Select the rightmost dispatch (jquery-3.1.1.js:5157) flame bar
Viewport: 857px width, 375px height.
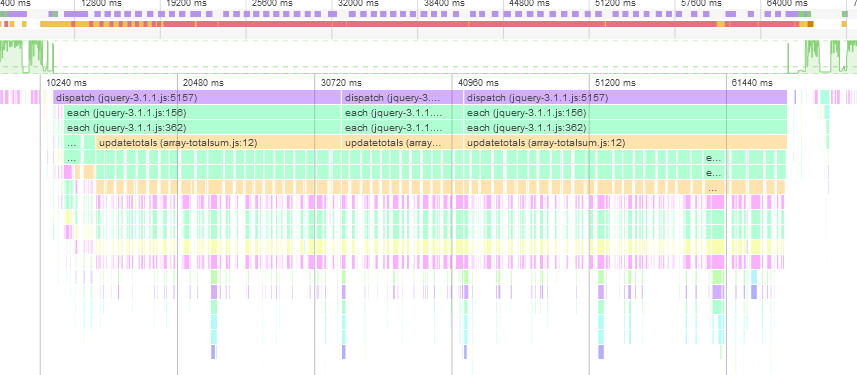(625, 97)
